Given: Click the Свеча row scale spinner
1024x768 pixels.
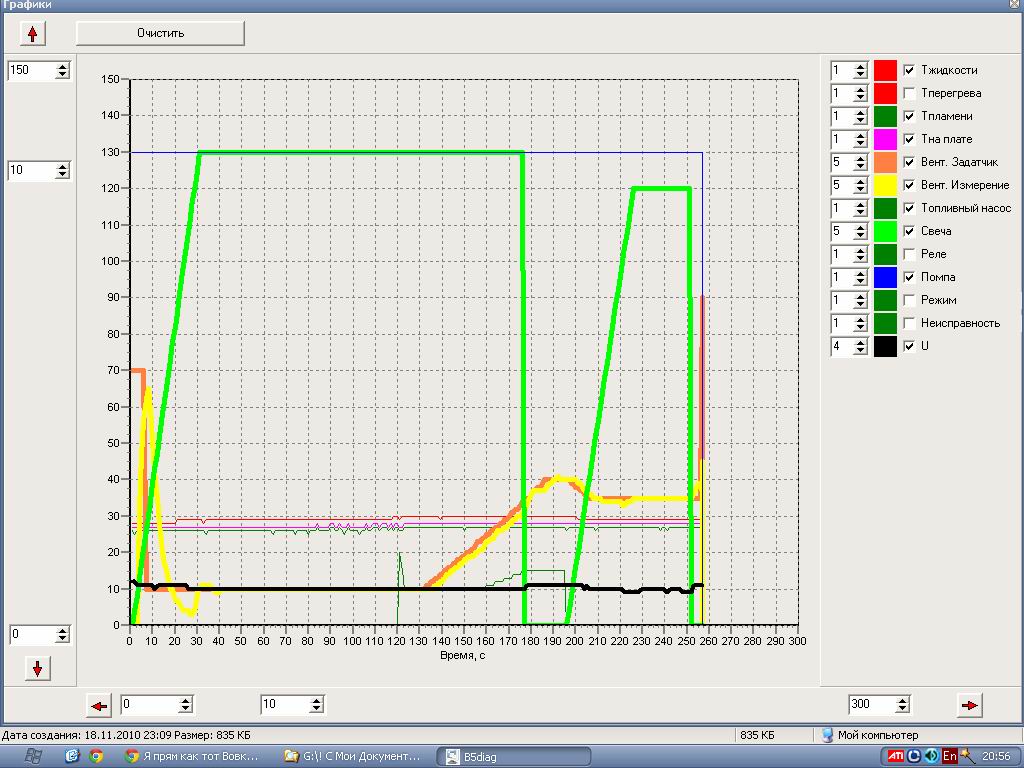Looking at the screenshot, I should tap(849, 231).
